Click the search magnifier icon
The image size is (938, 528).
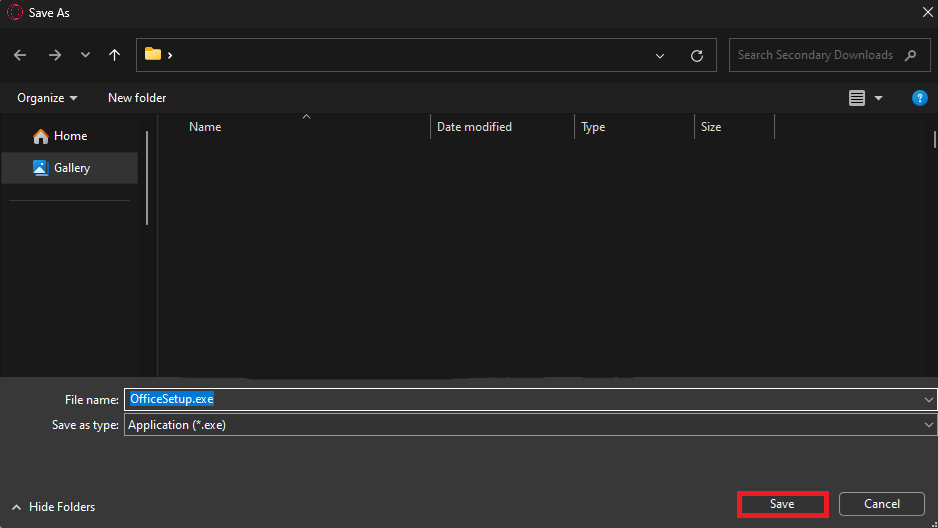pyautogui.click(x=910, y=55)
